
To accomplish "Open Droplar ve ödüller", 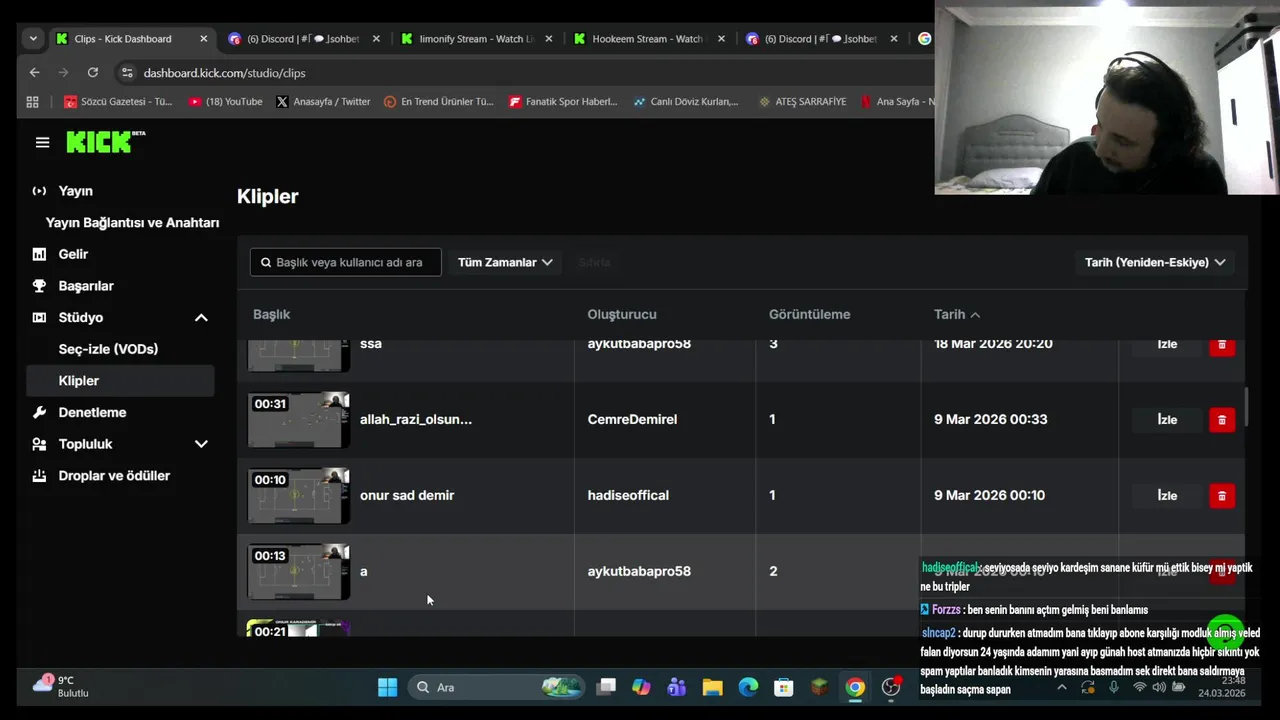I will 114,476.
